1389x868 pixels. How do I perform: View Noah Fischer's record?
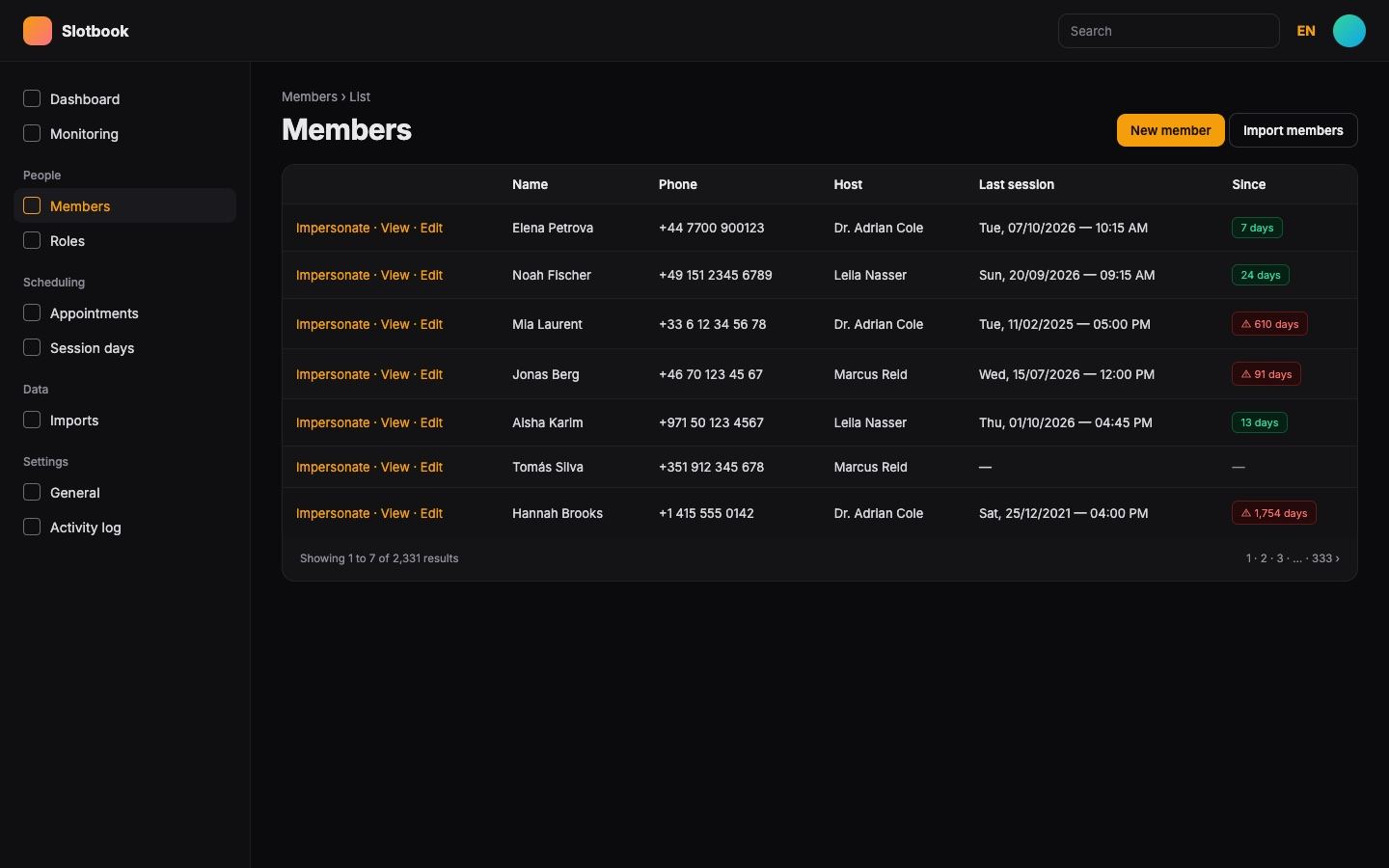[x=395, y=275]
